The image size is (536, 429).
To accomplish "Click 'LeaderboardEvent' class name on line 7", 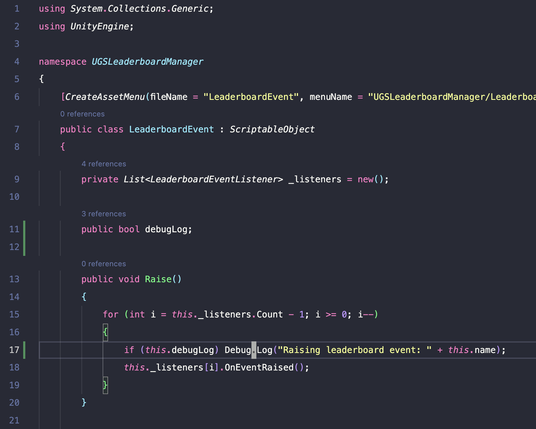I will (x=171, y=129).
